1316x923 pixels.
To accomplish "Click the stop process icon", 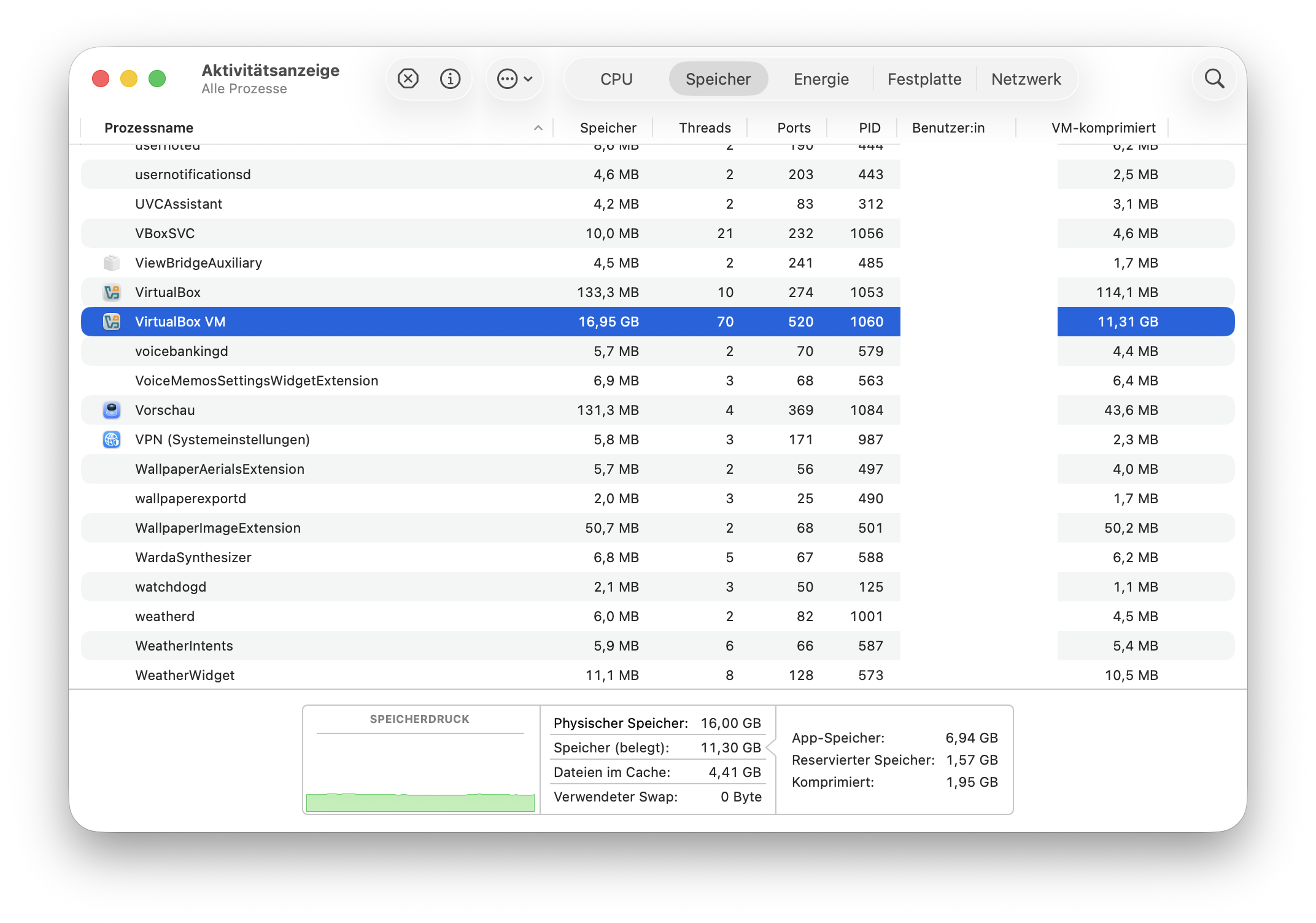I will [408, 79].
